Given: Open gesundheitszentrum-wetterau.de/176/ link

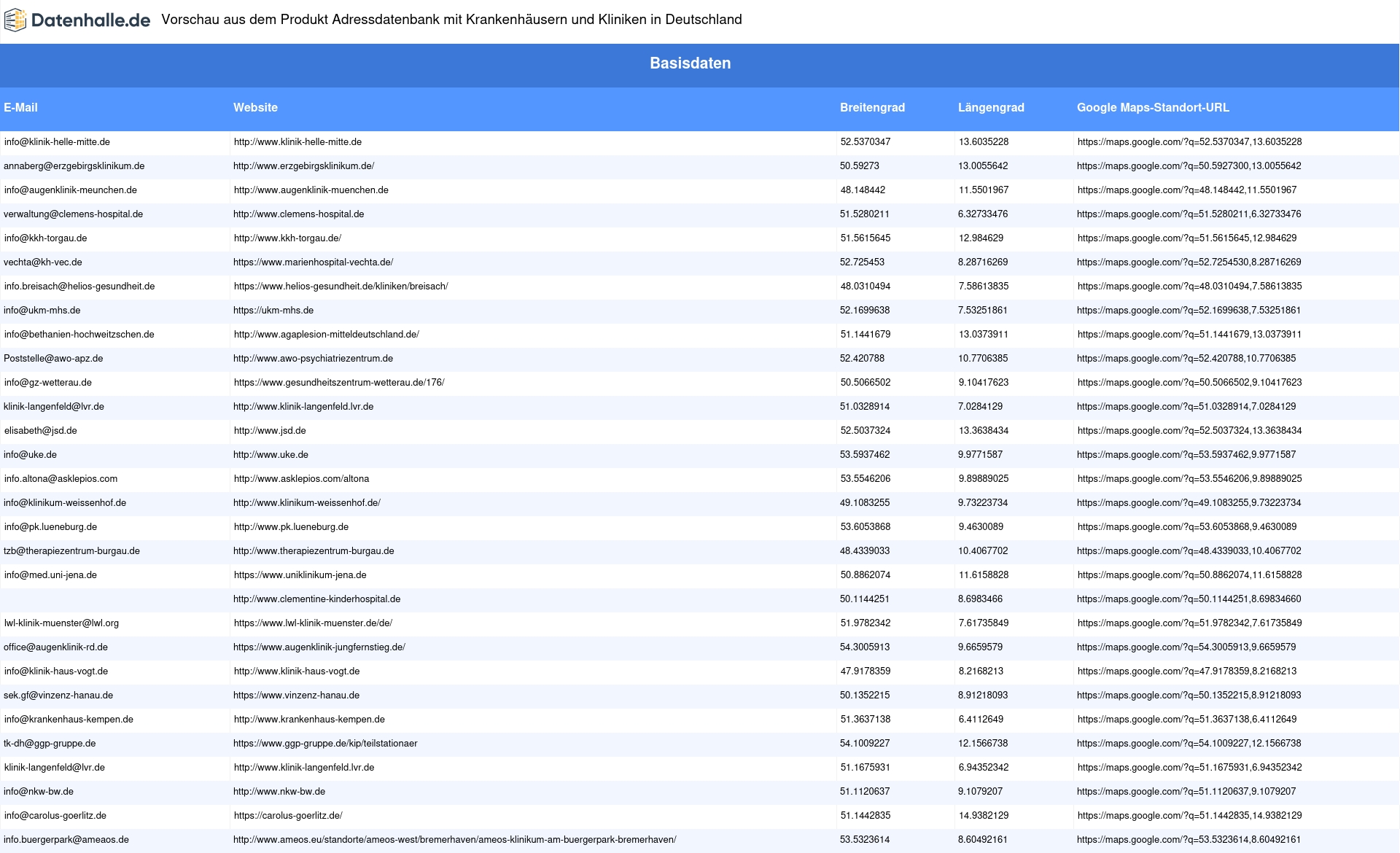Looking at the screenshot, I should (x=339, y=383).
